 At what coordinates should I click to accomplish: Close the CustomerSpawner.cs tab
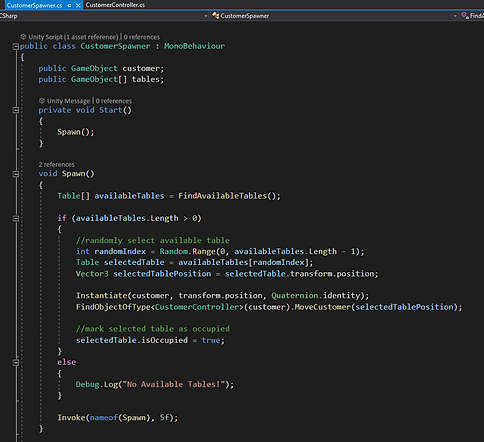pyautogui.click(x=78, y=5)
